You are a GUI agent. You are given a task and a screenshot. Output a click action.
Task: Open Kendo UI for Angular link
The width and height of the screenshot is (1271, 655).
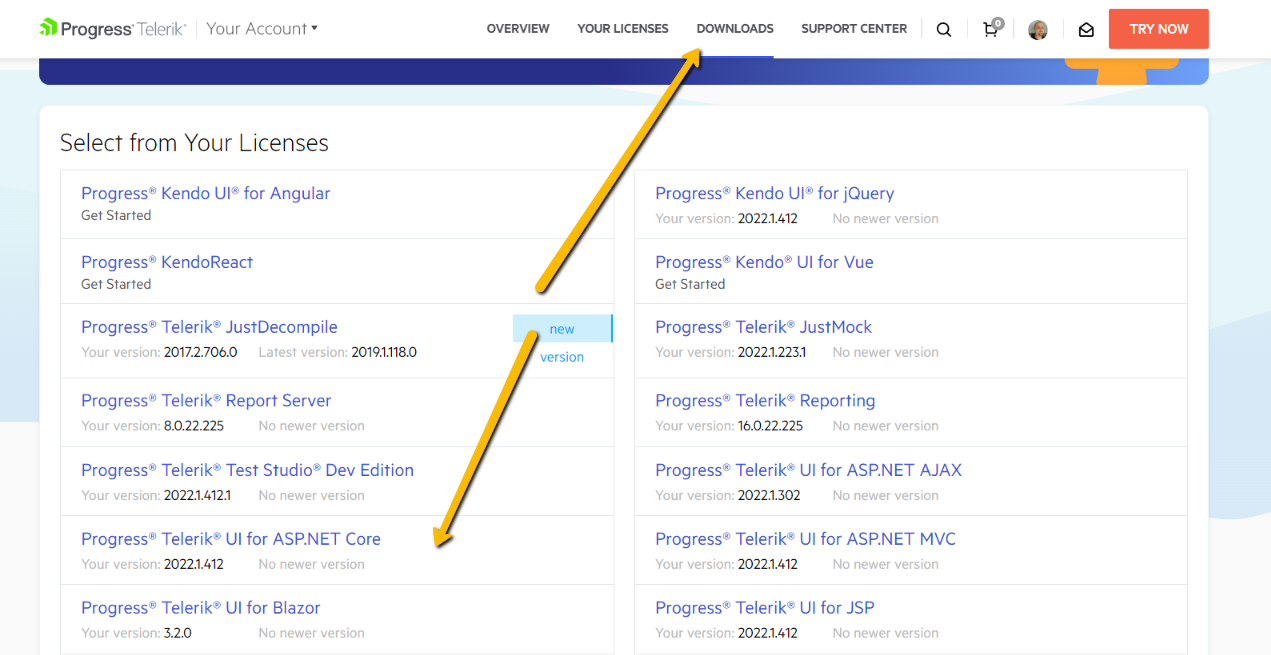[205, 193]
